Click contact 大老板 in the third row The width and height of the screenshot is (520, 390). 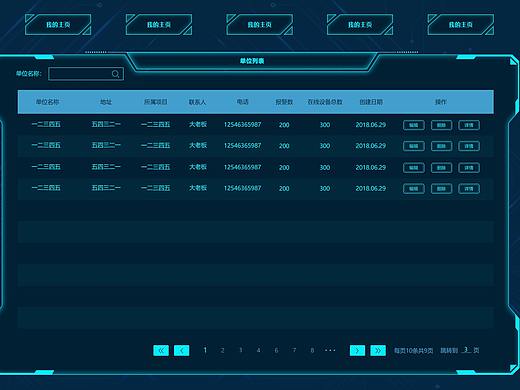[x=198, y=167]
